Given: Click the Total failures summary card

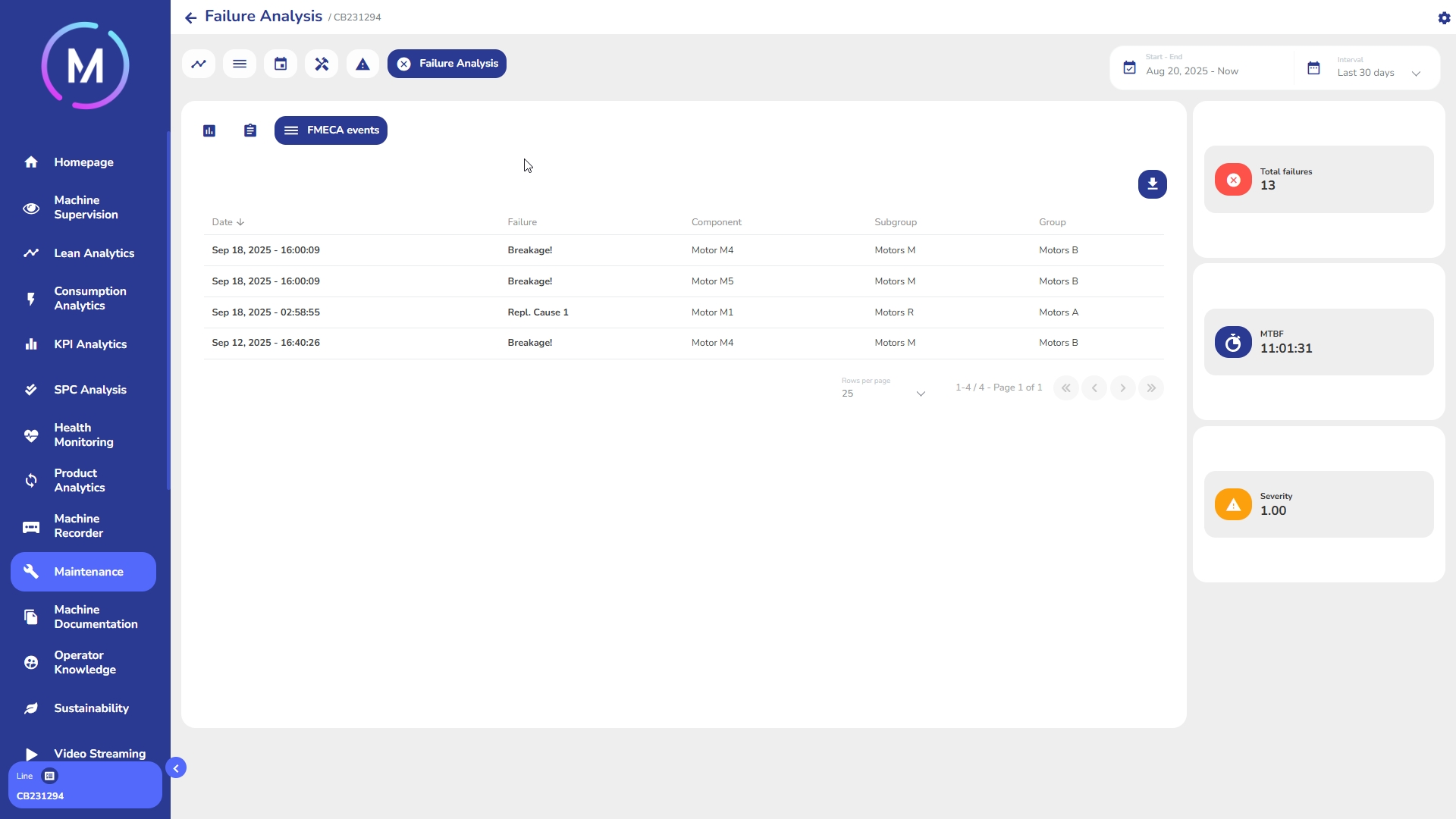Looking at the screenshot, I should (x=1318, y=180).
